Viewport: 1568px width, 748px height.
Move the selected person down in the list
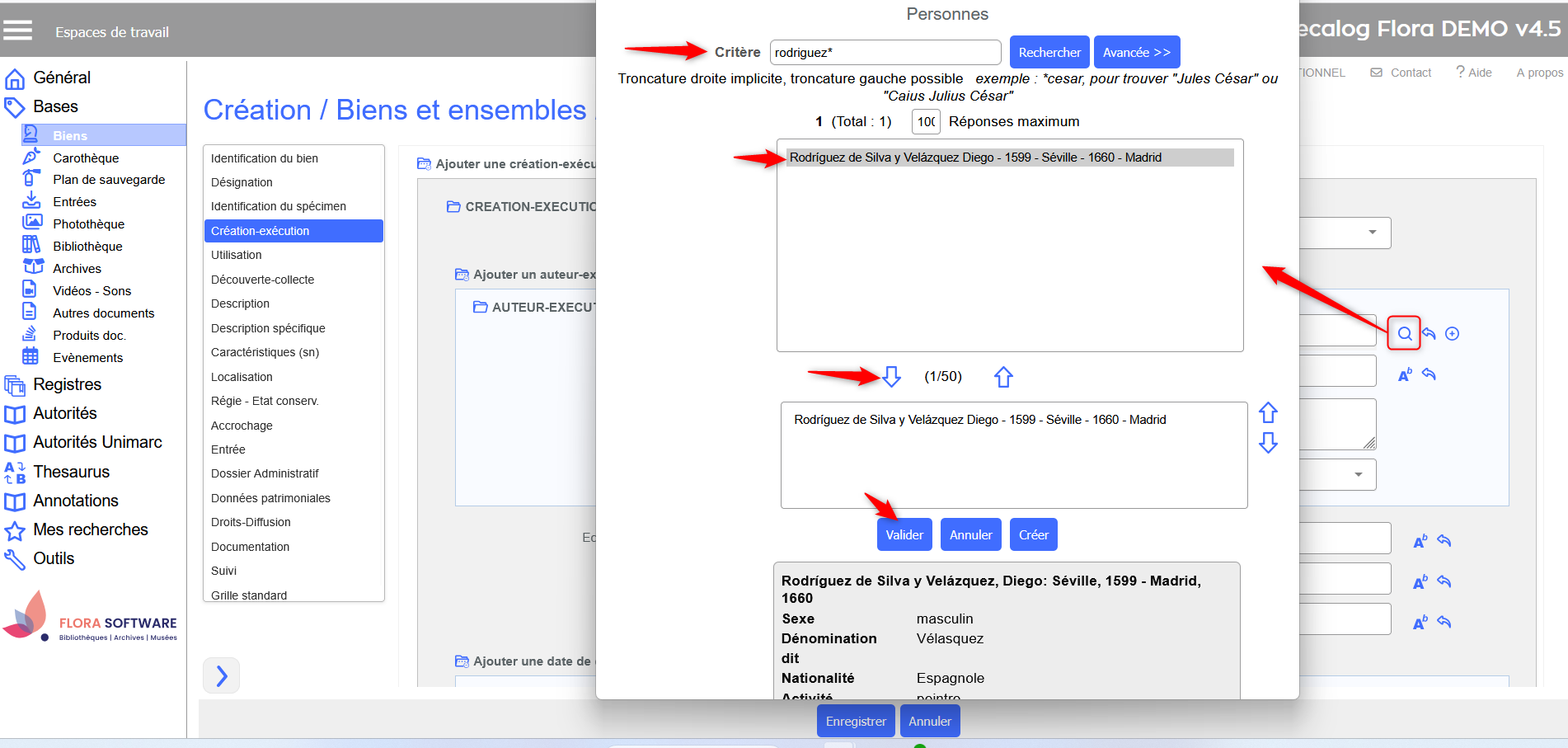click(1268, 443)
